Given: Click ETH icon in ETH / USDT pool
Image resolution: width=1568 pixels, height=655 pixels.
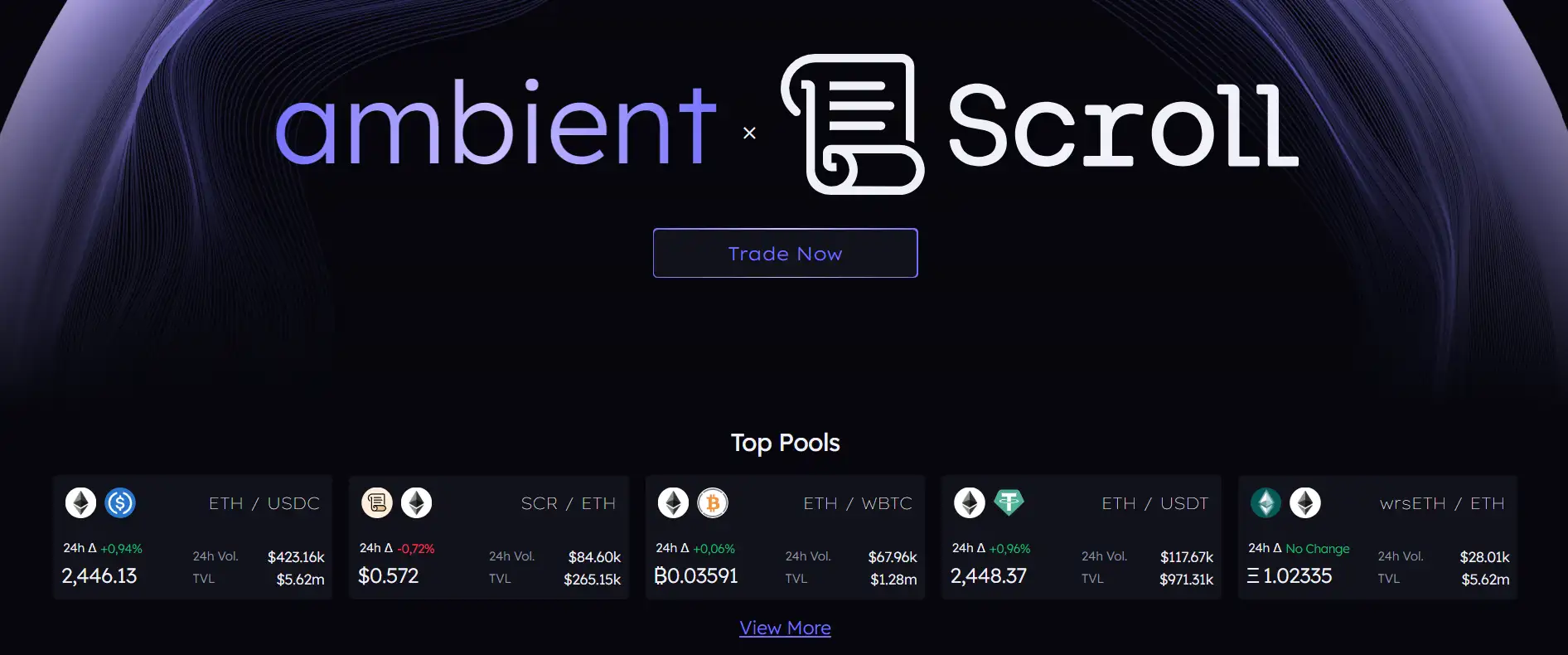Looking at the screenshot, I should (x=969, y=502).
